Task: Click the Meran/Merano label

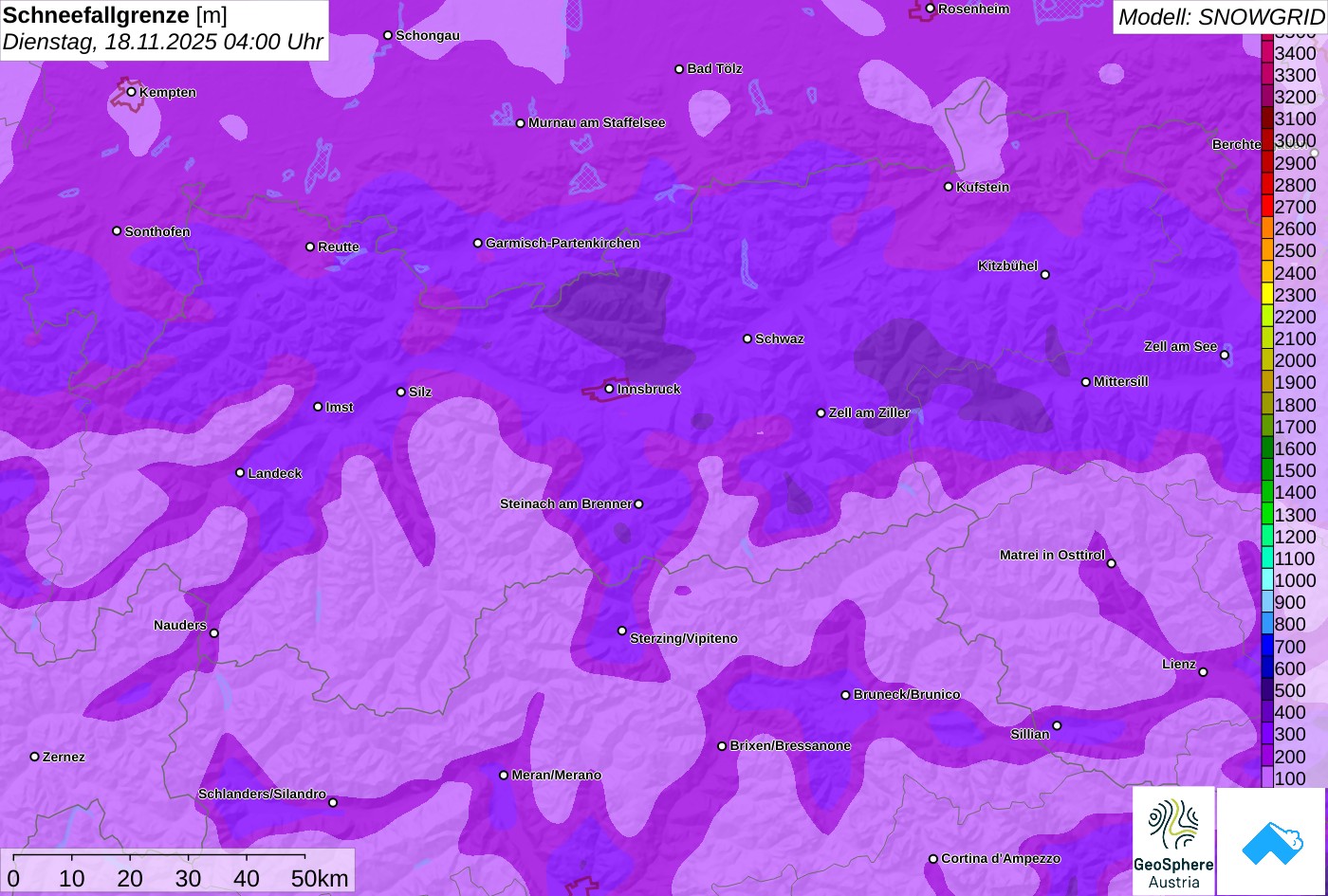Action: (557, 775)
